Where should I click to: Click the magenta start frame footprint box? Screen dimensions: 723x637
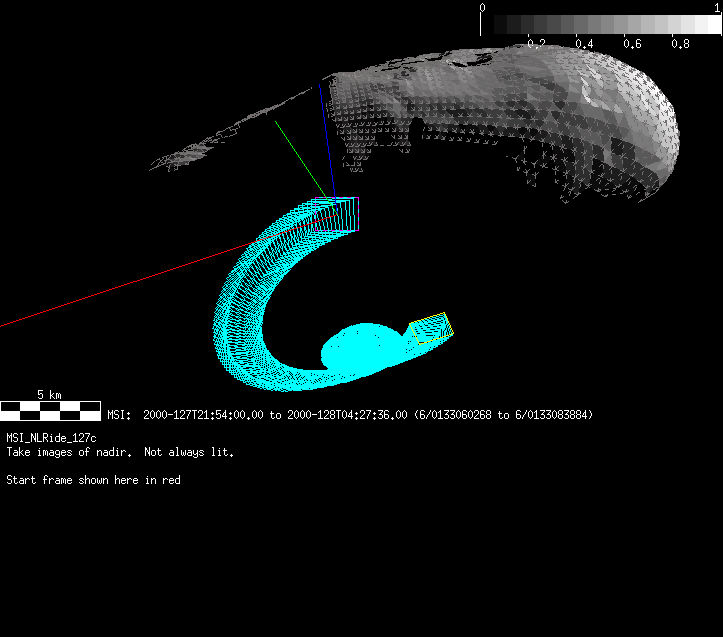pos(337,214)
